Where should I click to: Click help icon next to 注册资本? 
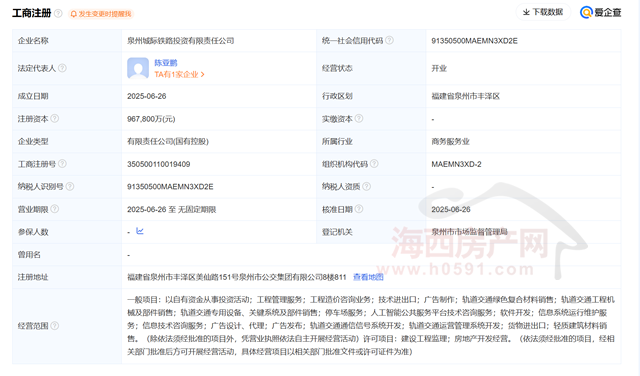tap(54, 118)
